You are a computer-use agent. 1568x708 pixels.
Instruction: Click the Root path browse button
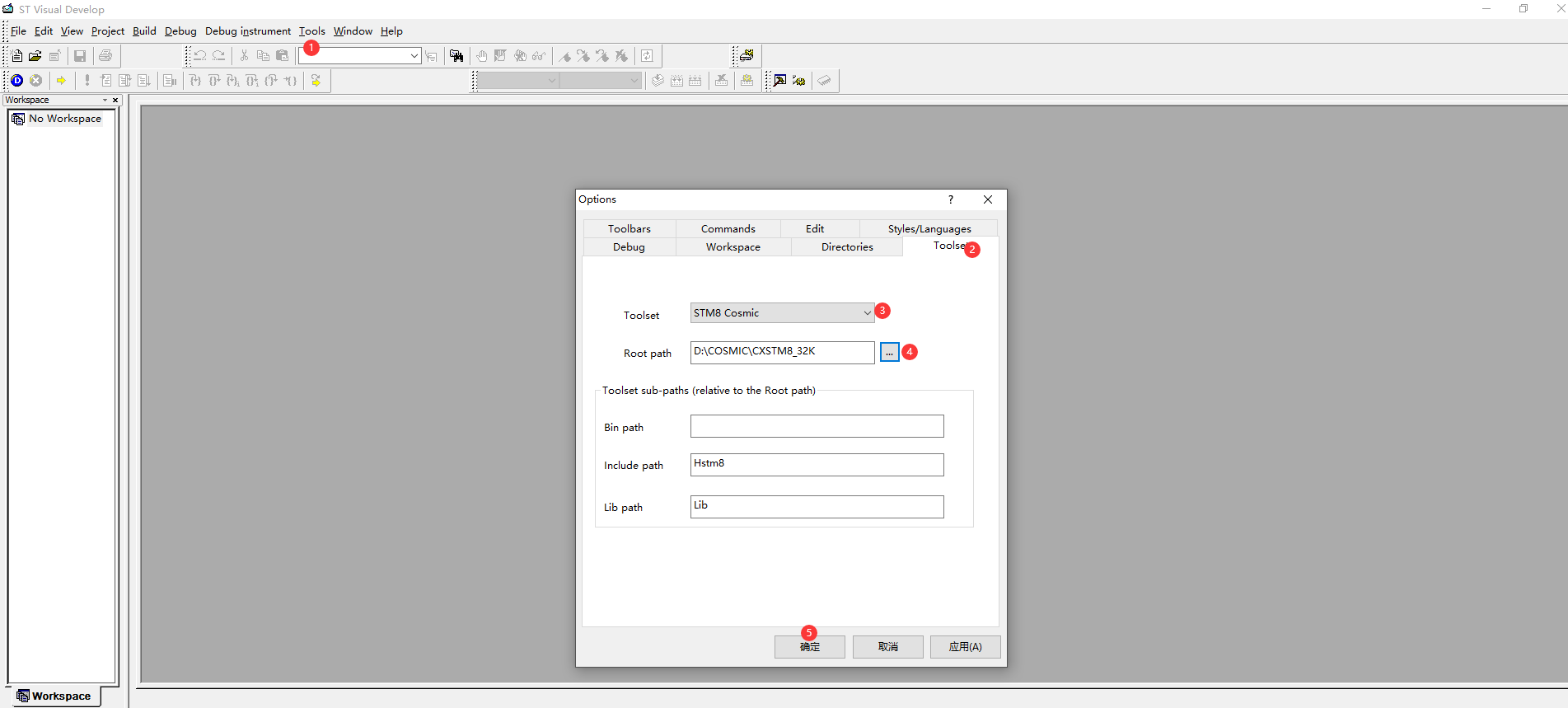pos(889,352)
